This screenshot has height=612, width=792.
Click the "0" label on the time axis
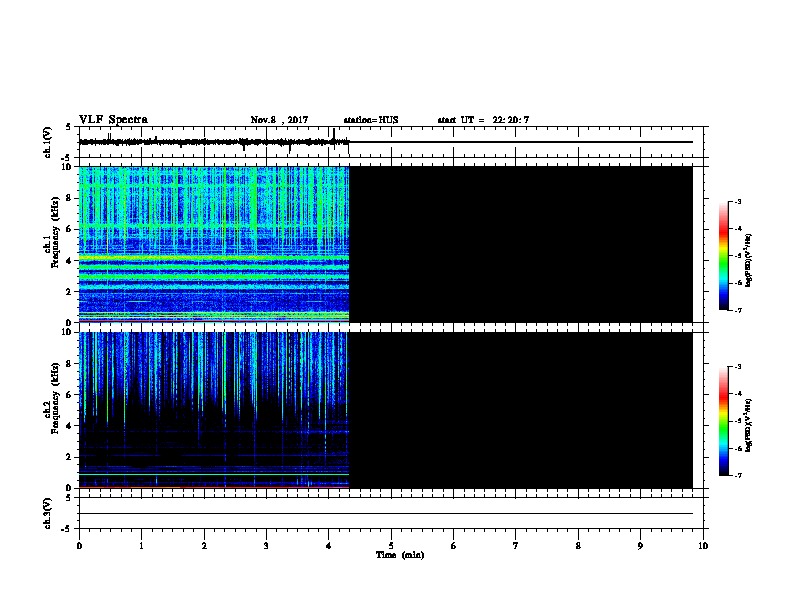(x=79, y=546)
